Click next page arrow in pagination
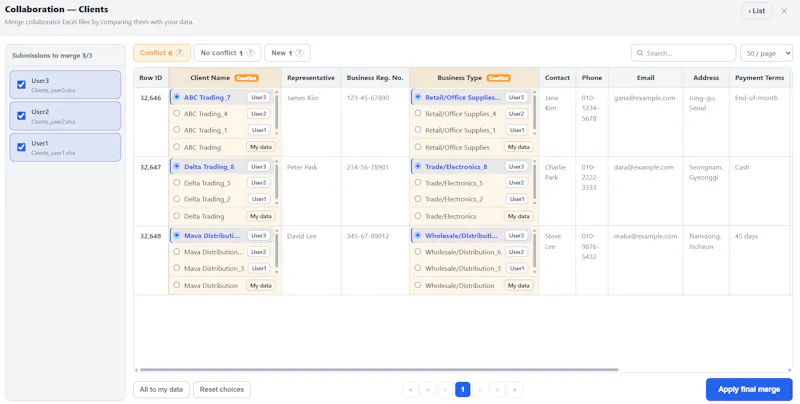The image size is (800, 404). click(480, 390)
